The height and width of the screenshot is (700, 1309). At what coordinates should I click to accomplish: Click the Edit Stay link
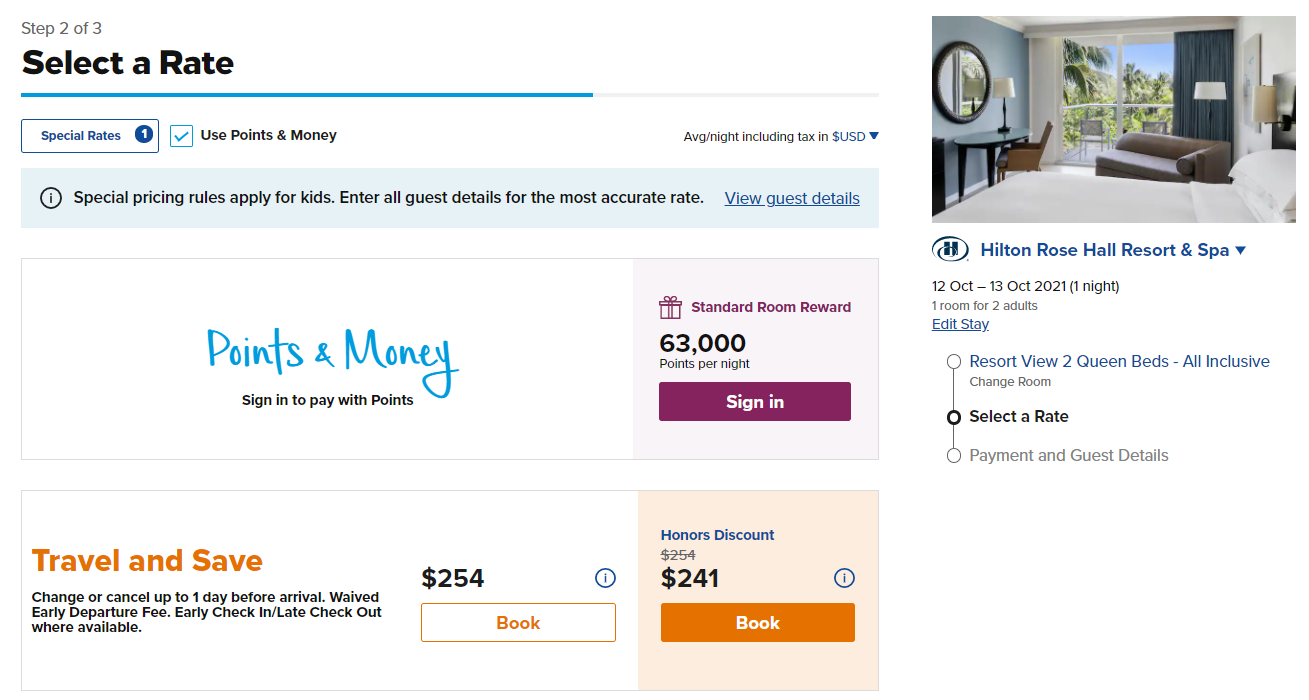(959, 323)
